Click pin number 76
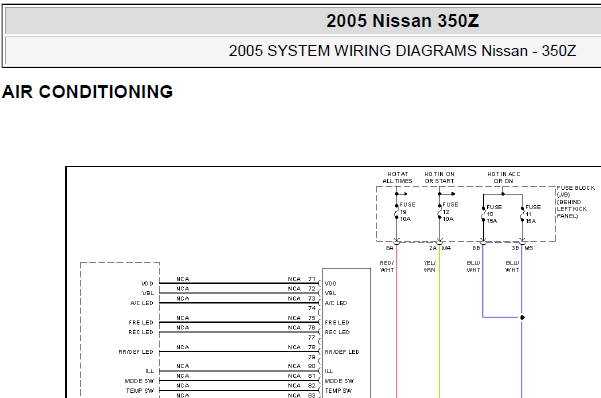This screenshot has width=601, height=398. 312,328
